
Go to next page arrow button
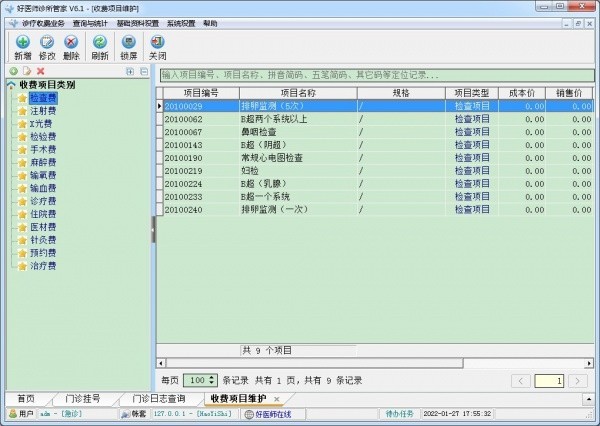point(578,381)
